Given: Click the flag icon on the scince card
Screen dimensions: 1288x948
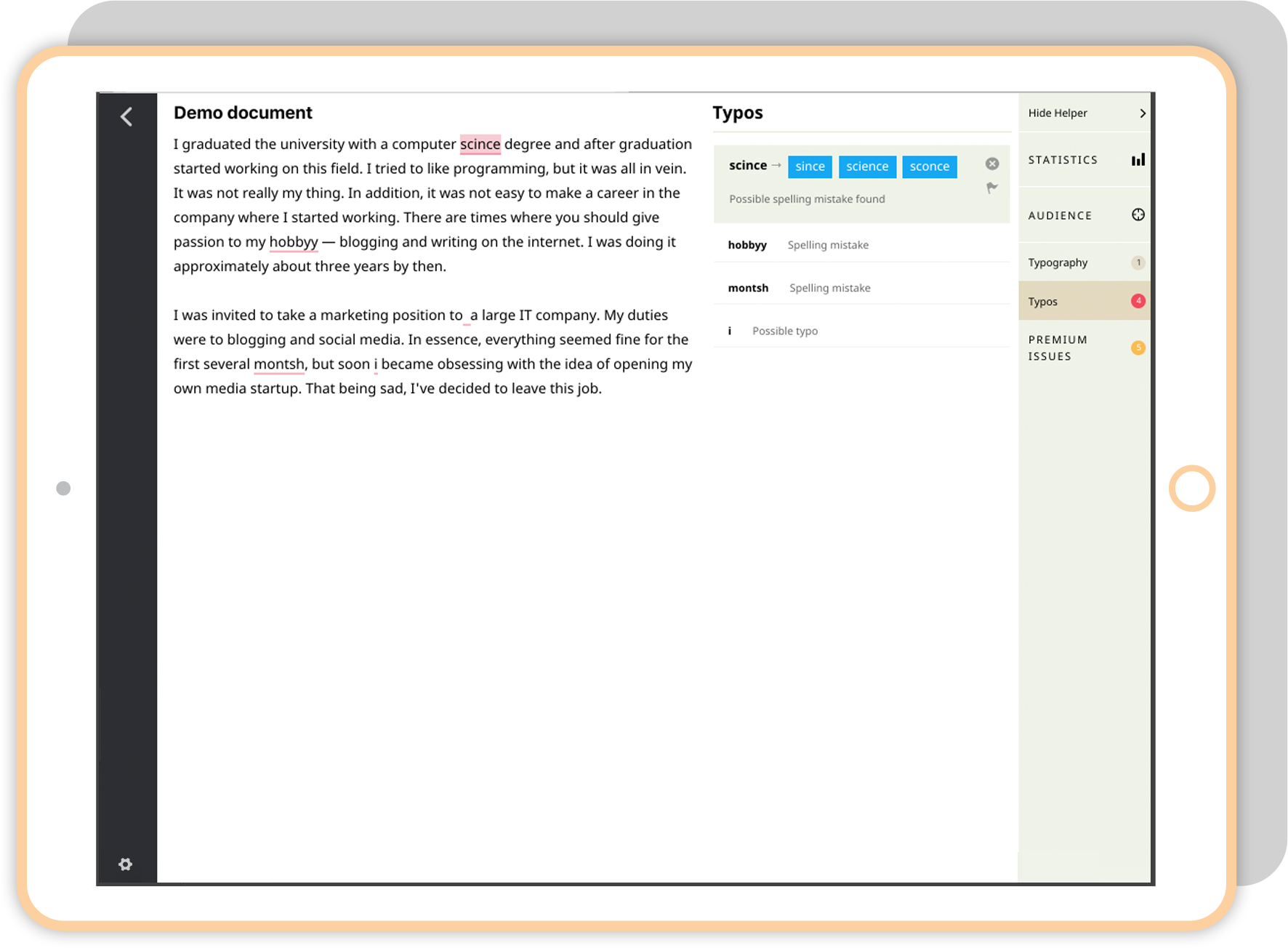Looking at the screenshot, I should [992, 188].
